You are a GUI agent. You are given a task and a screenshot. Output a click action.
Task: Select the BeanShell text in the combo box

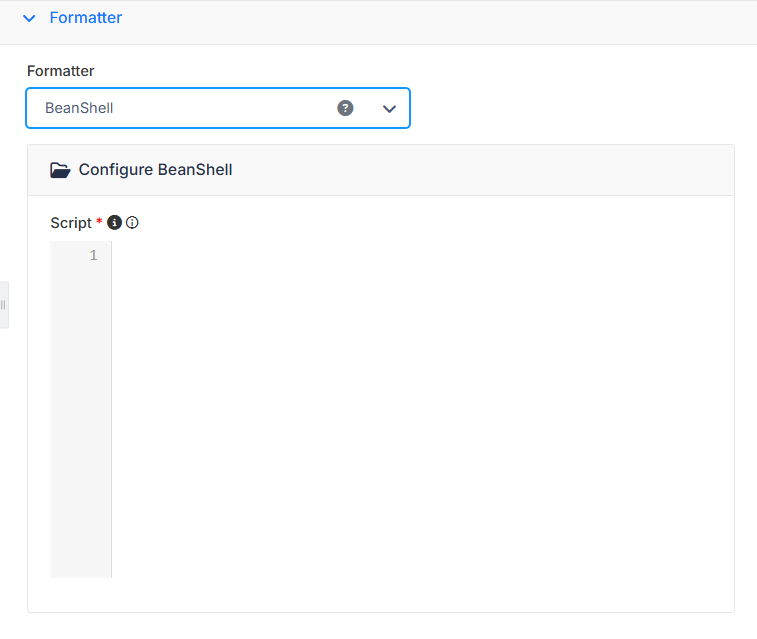[x=79, y=108]
